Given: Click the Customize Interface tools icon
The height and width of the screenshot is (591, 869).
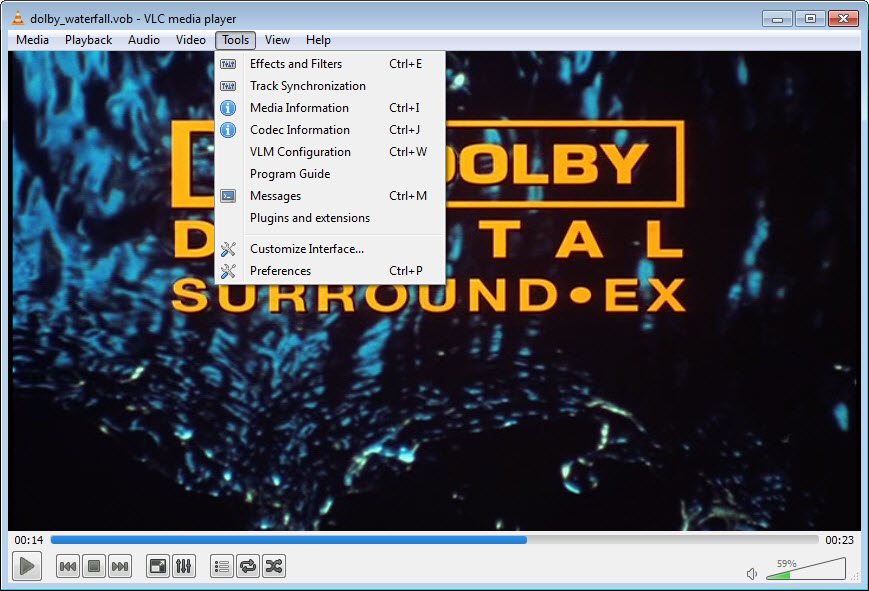Looking at the screenshot, I should 228,249.
